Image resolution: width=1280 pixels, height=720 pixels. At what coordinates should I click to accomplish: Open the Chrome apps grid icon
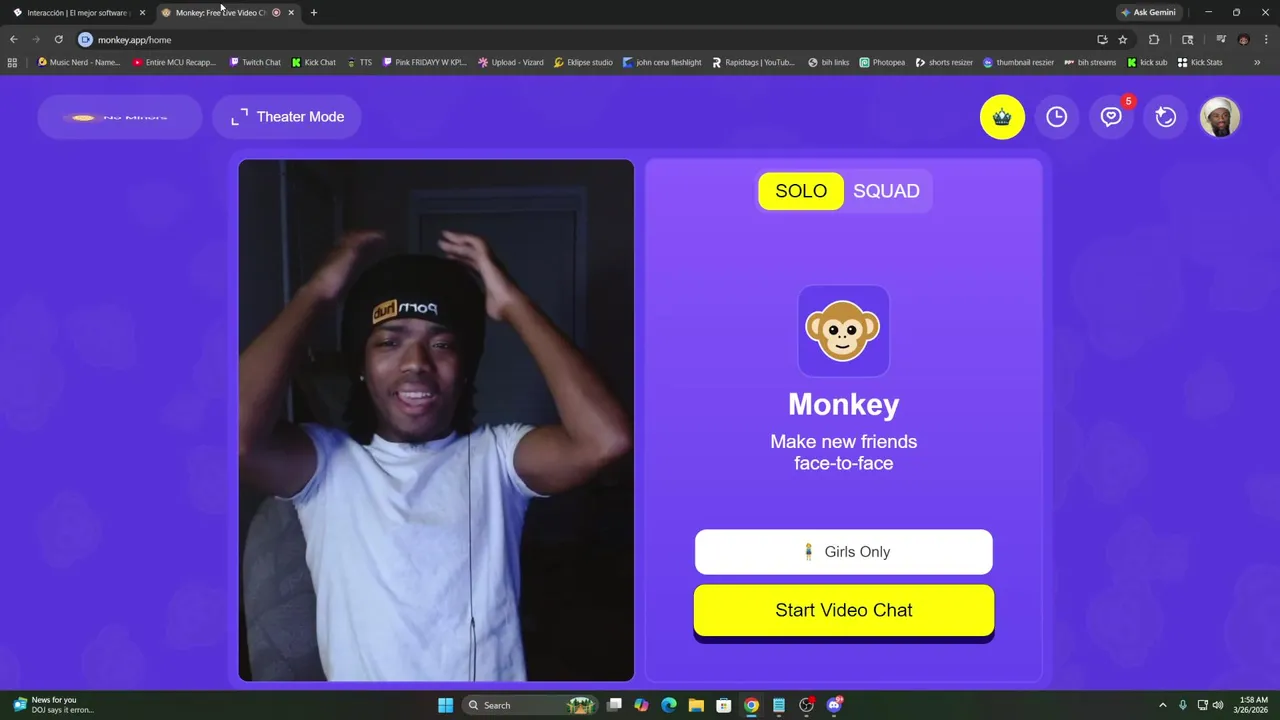pos(12,62)
